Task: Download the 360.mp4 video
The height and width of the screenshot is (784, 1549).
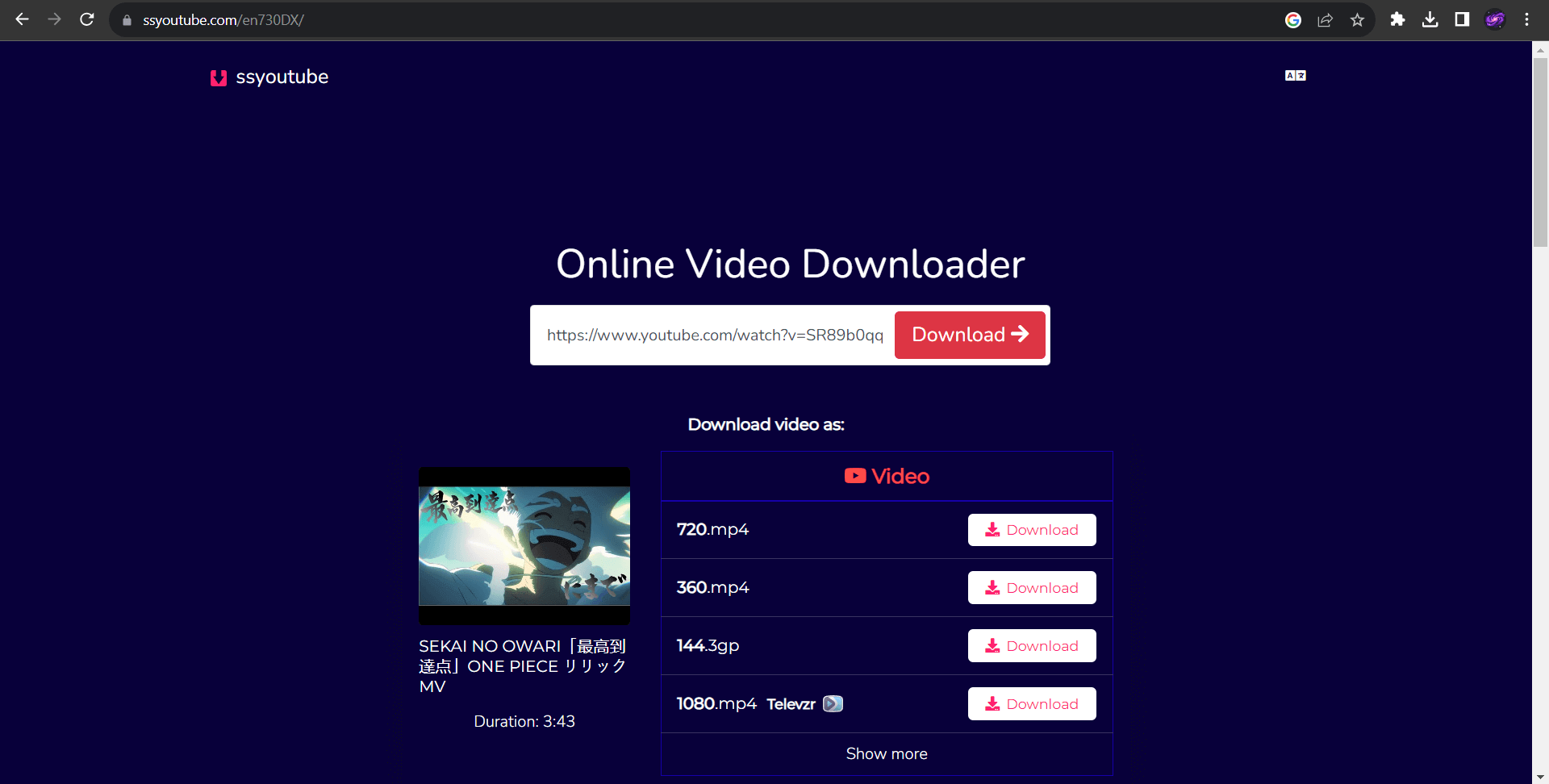Action: tap(1032, 588)
